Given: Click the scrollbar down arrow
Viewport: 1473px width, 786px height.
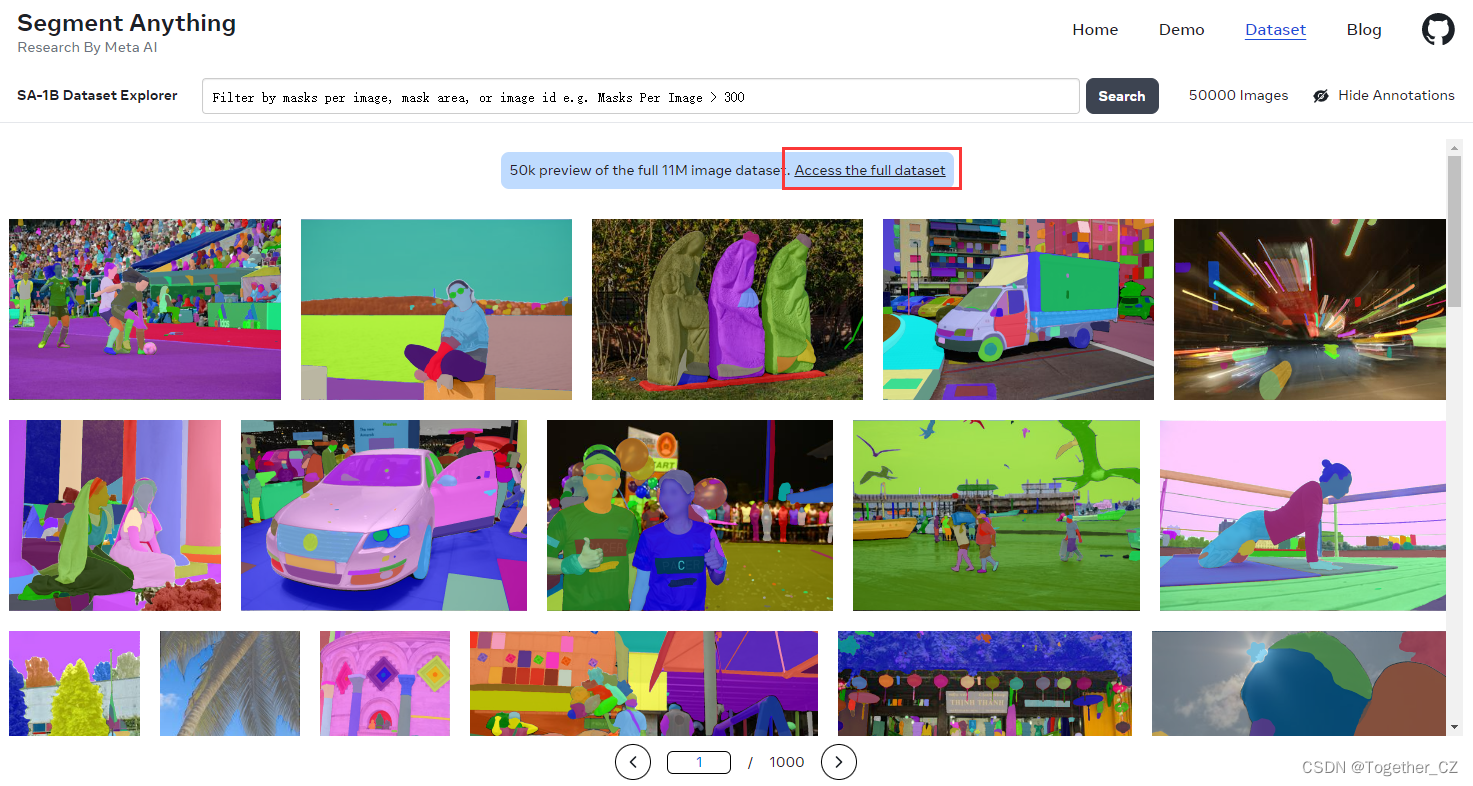Looking at the screenshot, I should coord(1455,727).
